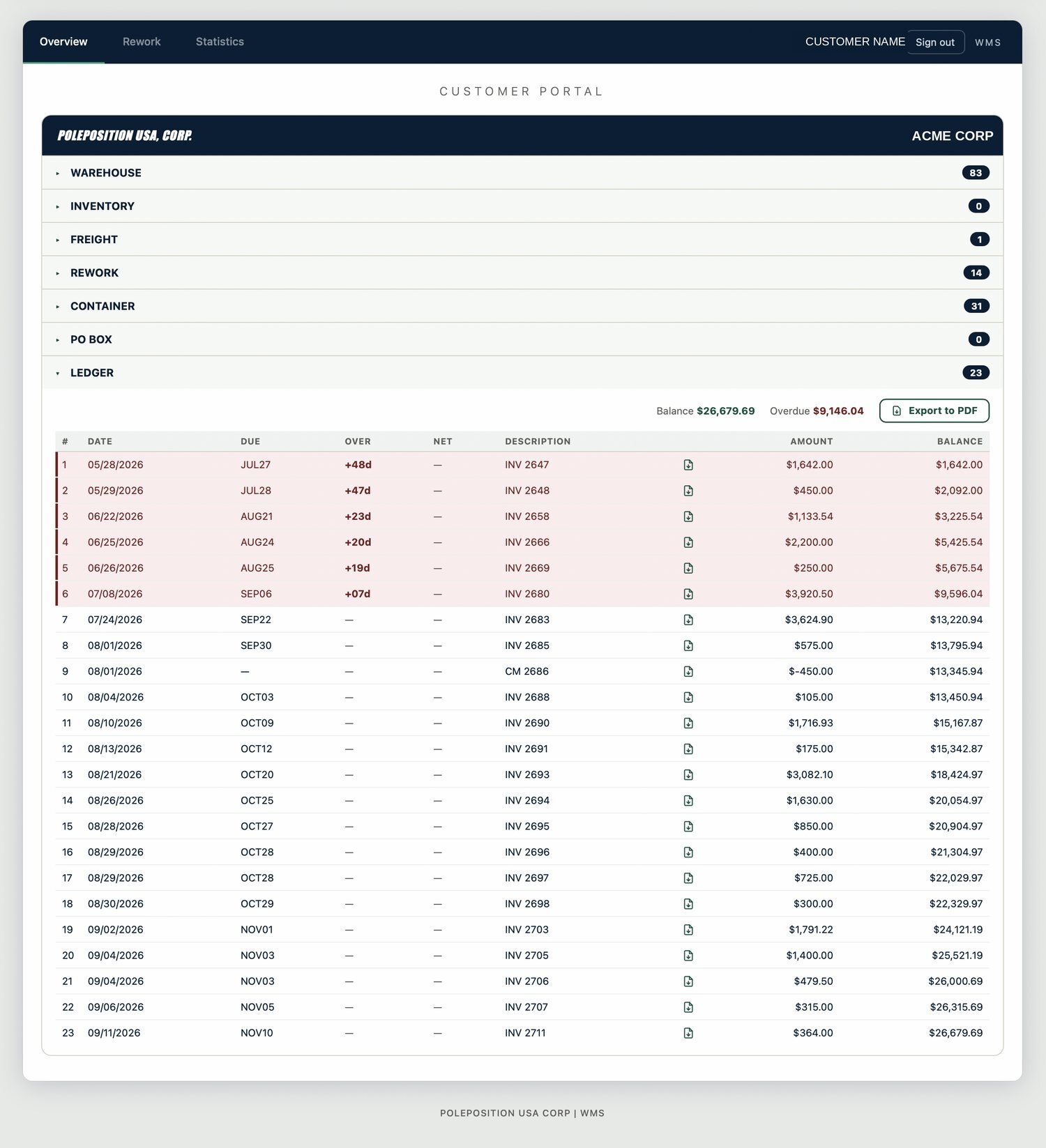1046x1148 pixels.
Task: Expand the WAREHOUSE section
Action: point(522,173)
